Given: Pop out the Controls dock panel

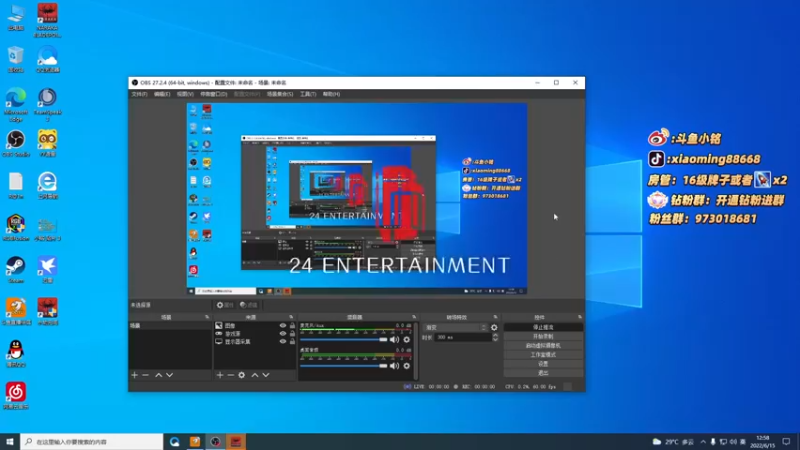Looking at the screenshot, I should coord(580,317).
